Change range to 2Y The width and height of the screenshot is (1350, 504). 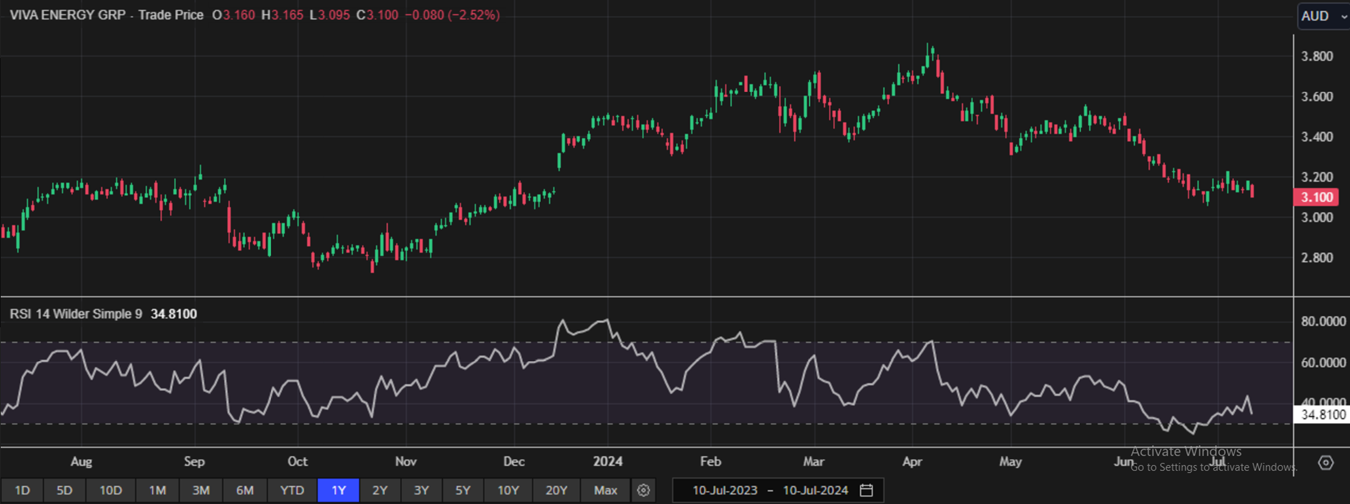pyautogui.click(x=380, y=490)
